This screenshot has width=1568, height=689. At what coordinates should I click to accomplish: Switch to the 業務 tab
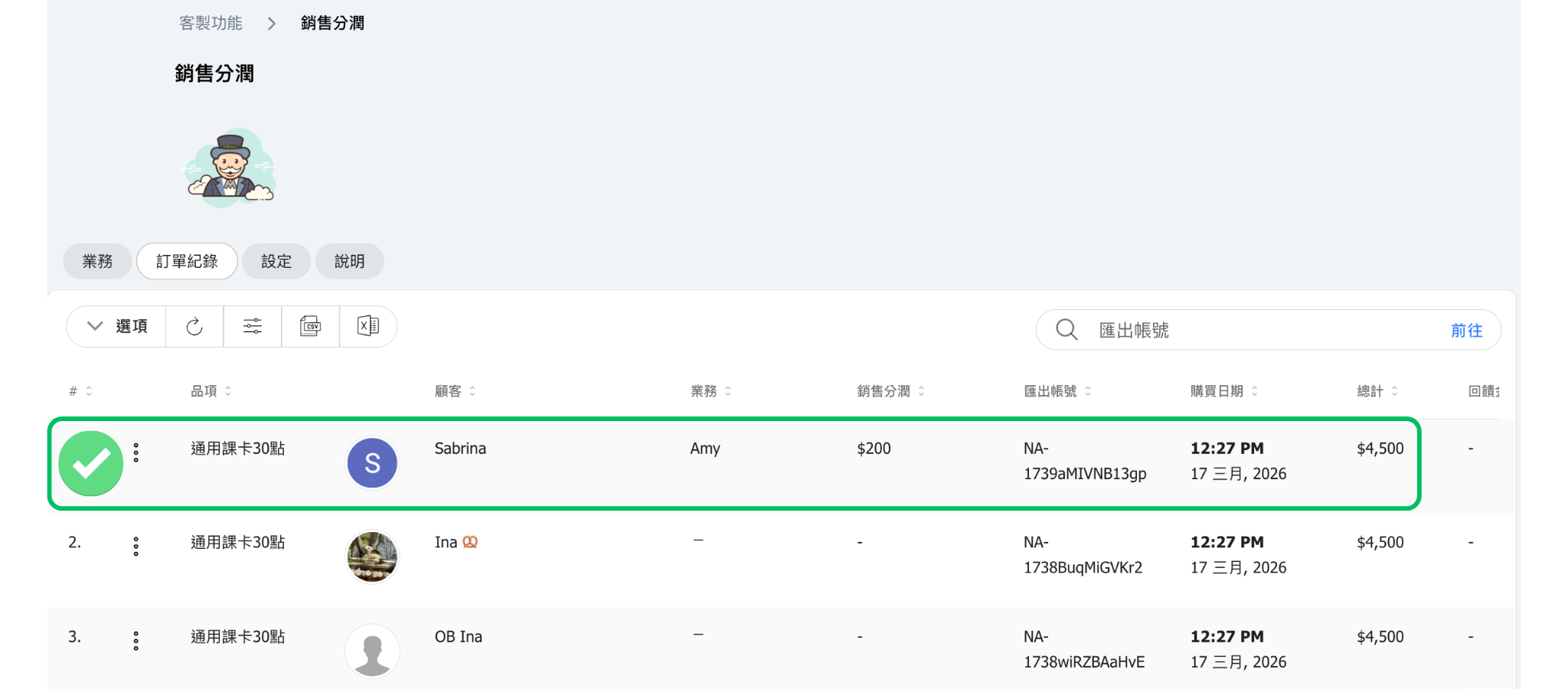(97, 262)
